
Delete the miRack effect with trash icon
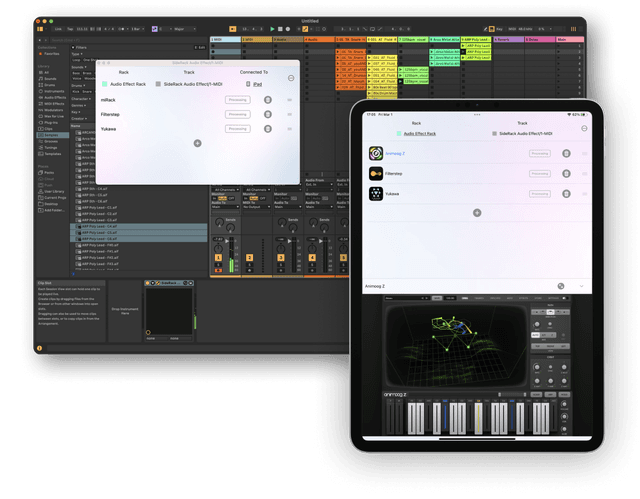pyautogui.click(x=268, y=101)
